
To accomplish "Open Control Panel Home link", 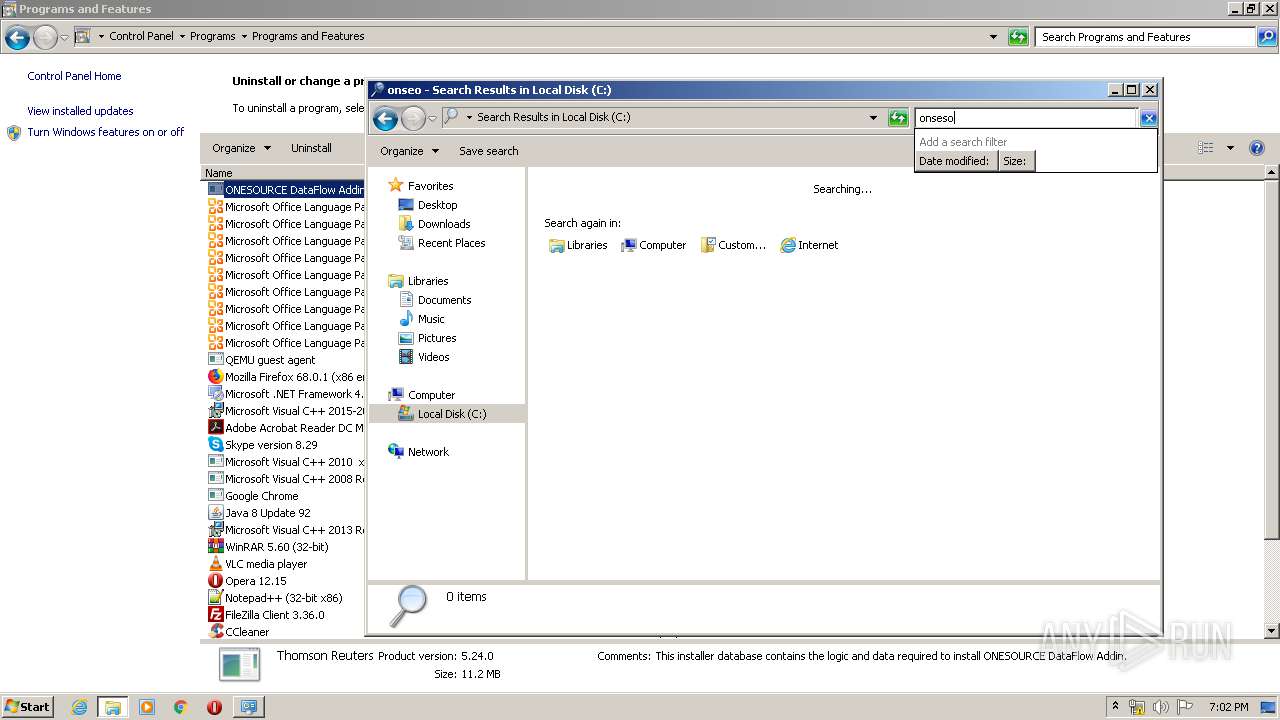I will pyautogui.click(x=74, y=76).
